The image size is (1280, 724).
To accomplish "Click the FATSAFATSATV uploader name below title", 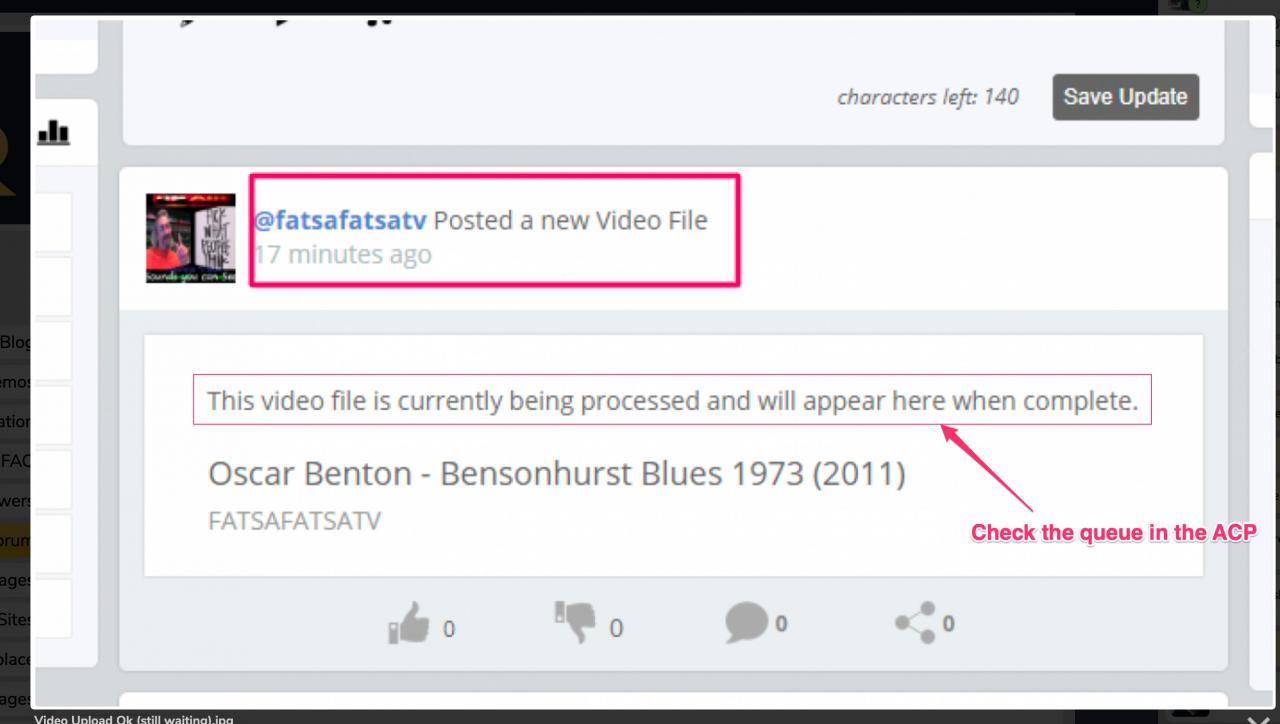I will pos(294,521).
